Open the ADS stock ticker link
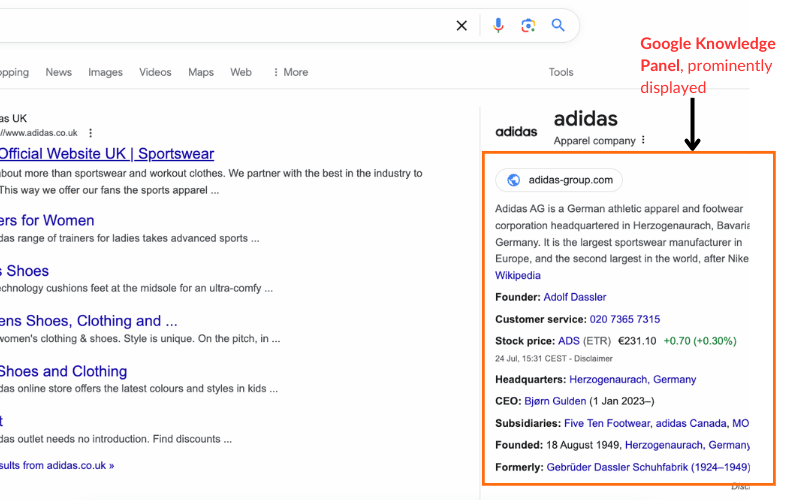Screen dimensions: 800x500 [568, 341]
